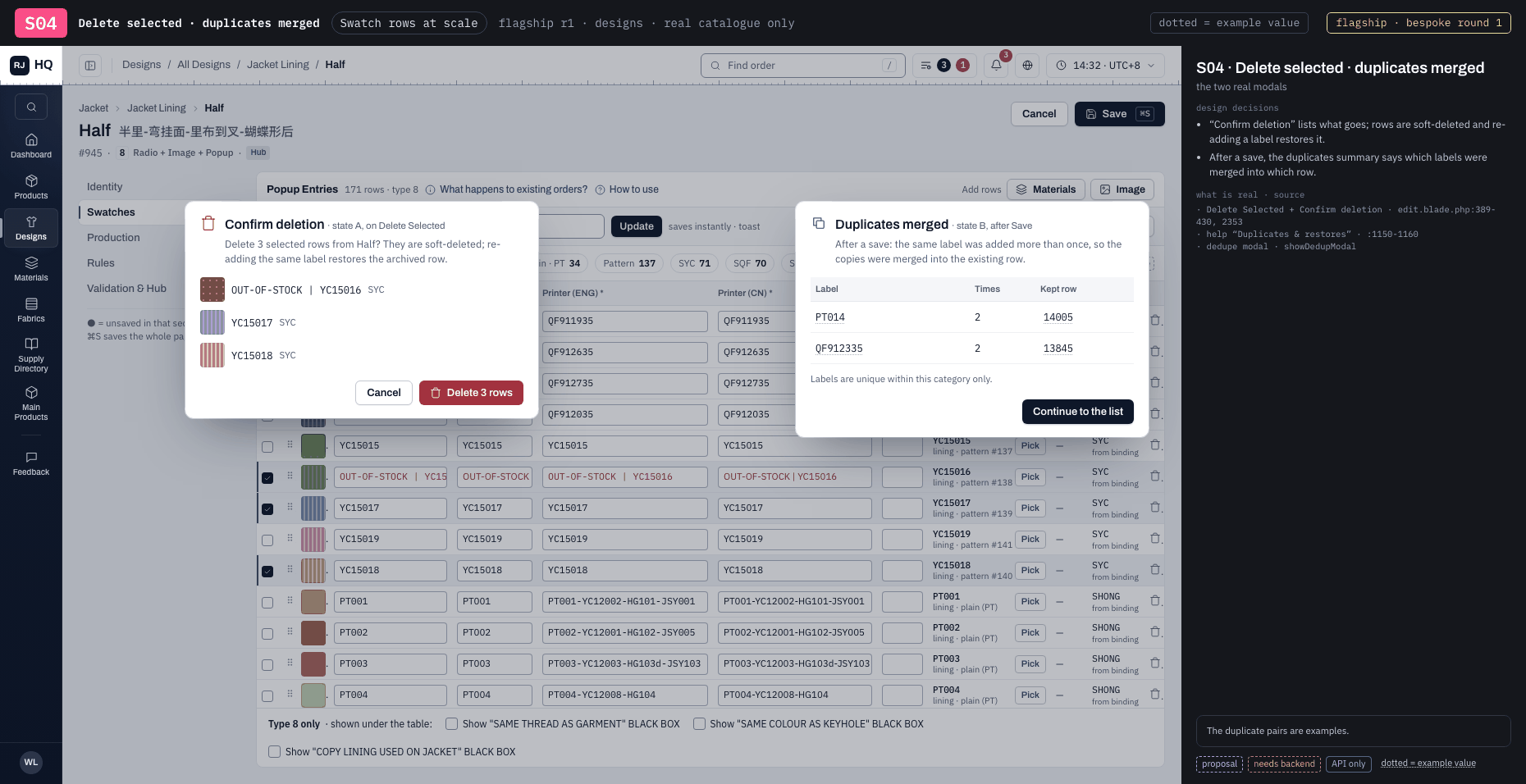The image size is (1526, 784).
Task: Open Fabrics in the sidebar
Action: 31,310
